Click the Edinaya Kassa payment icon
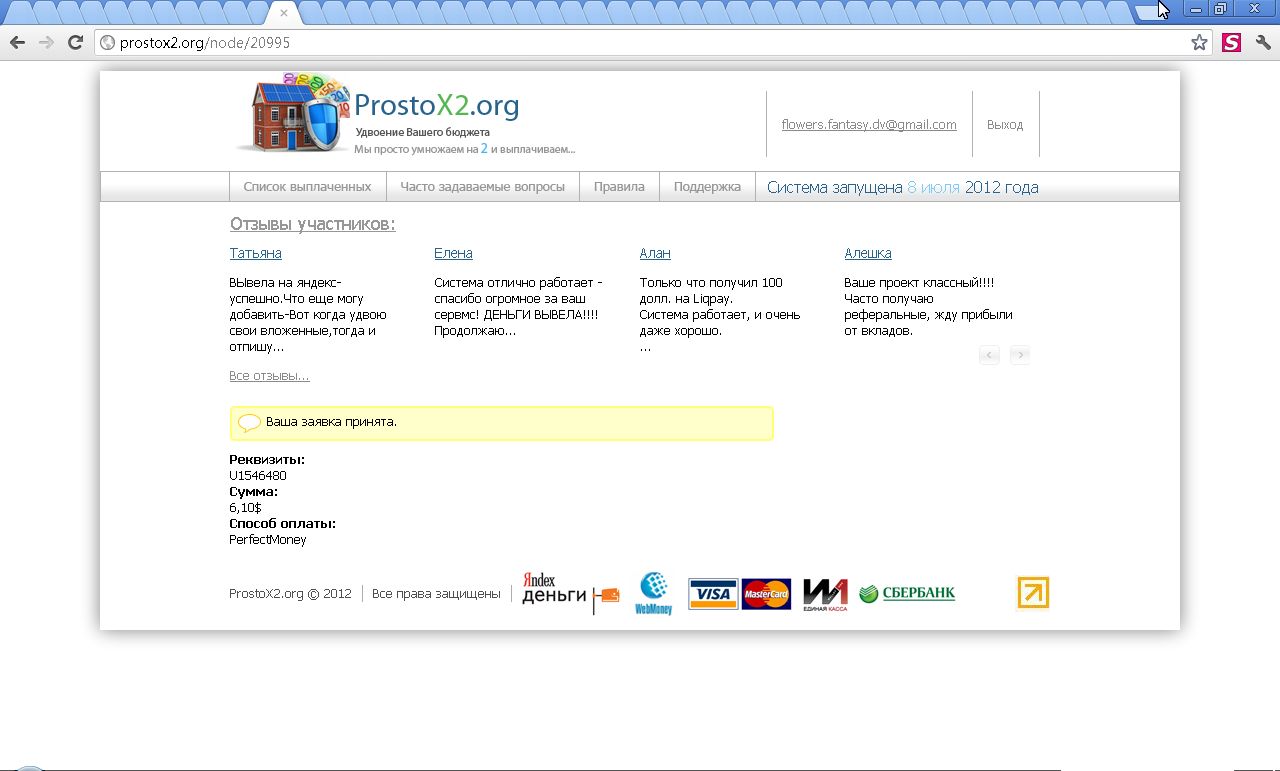This screenshot has height=771, width=1280. pos(825,594)
